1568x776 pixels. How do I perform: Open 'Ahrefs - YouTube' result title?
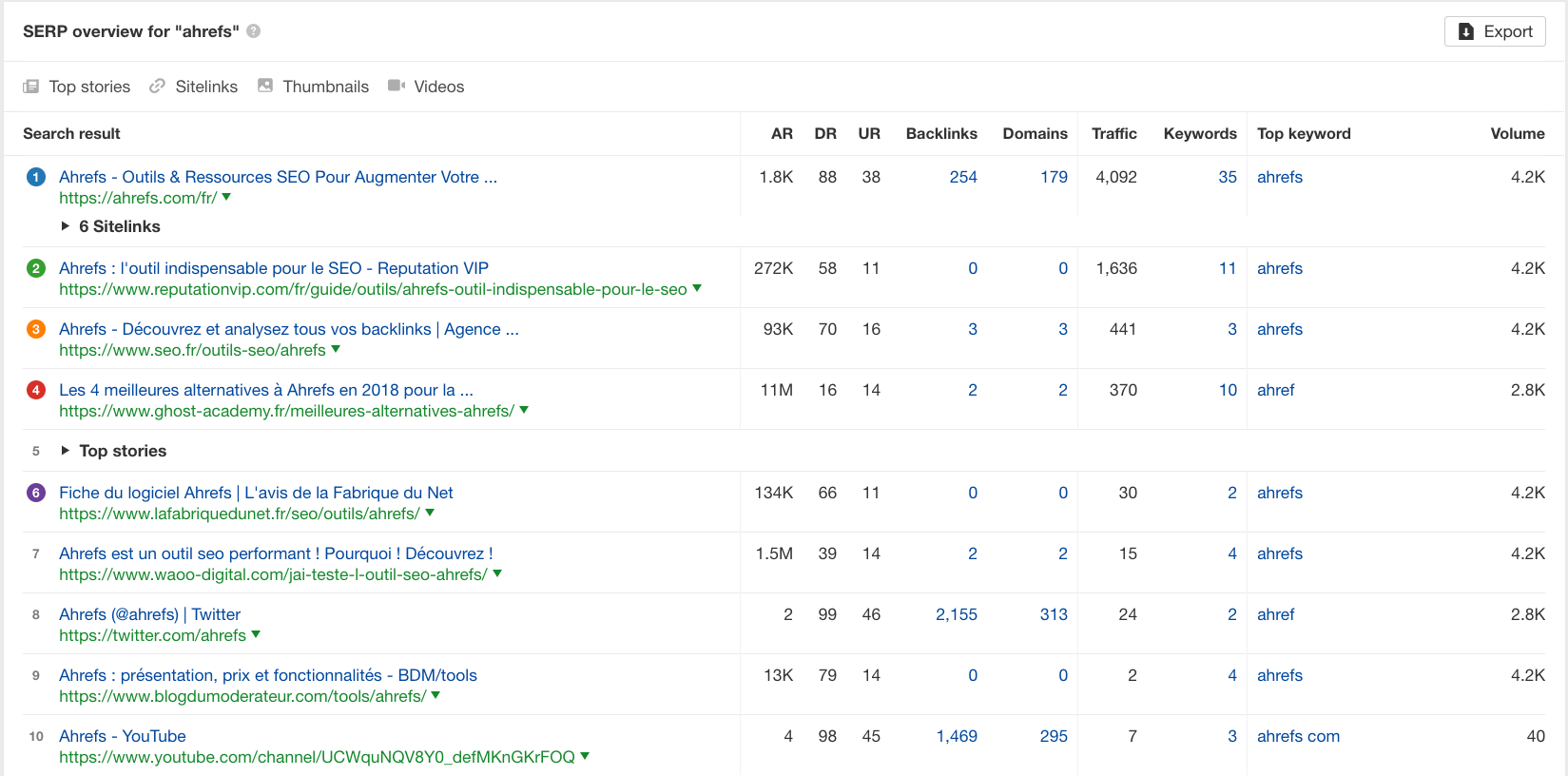coord(123,736)
